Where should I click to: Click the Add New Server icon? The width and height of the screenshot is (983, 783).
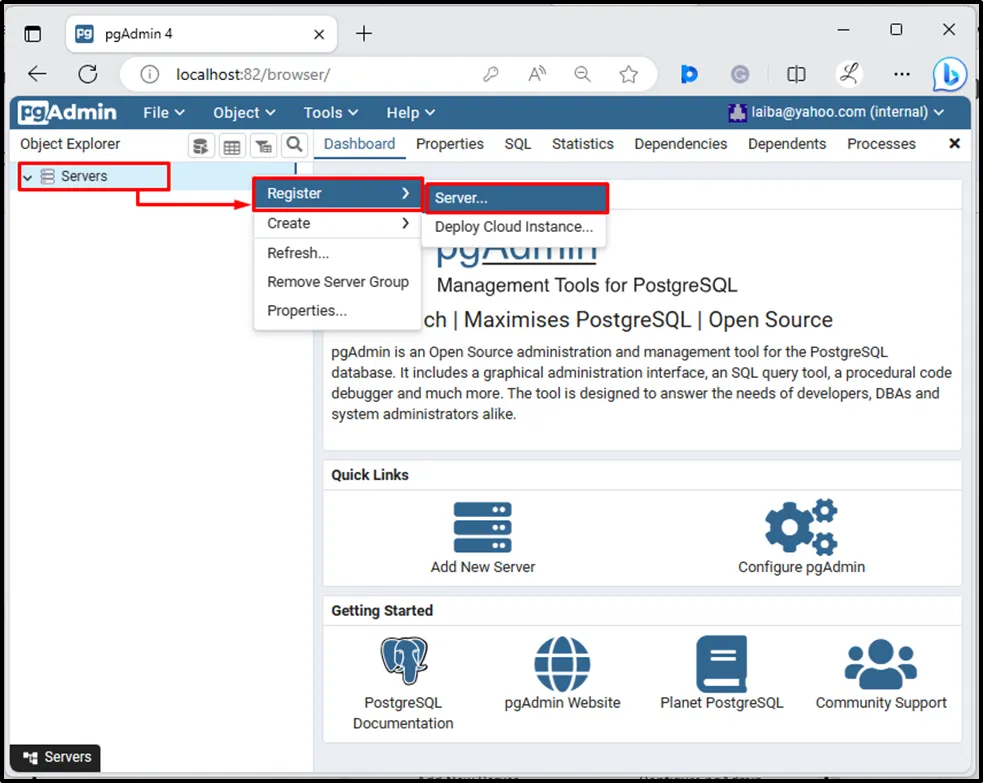482,526
